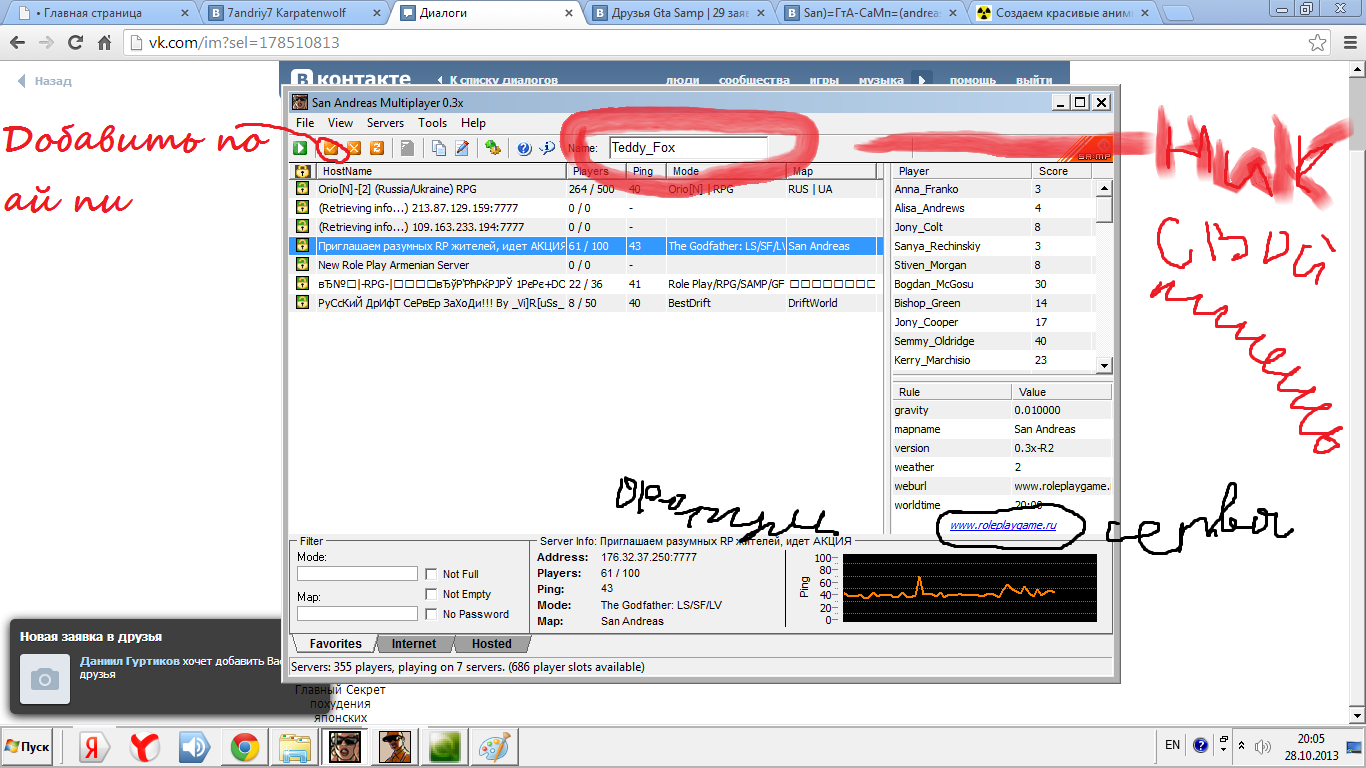The image size is (1366, 768).
Task: Click the orange Refresh Server icon
Action: click(377, 148)
